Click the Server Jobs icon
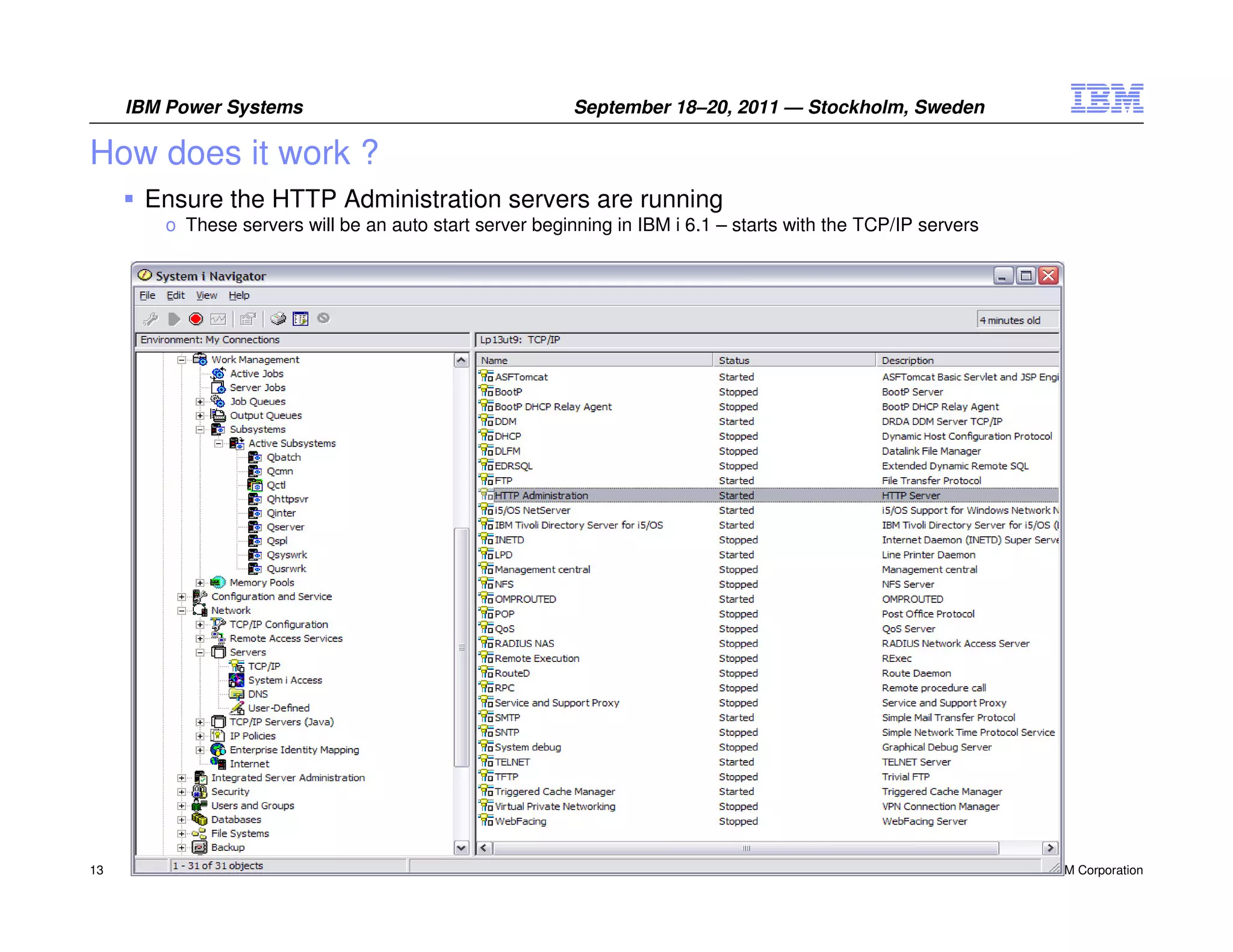 pos(218,388)
